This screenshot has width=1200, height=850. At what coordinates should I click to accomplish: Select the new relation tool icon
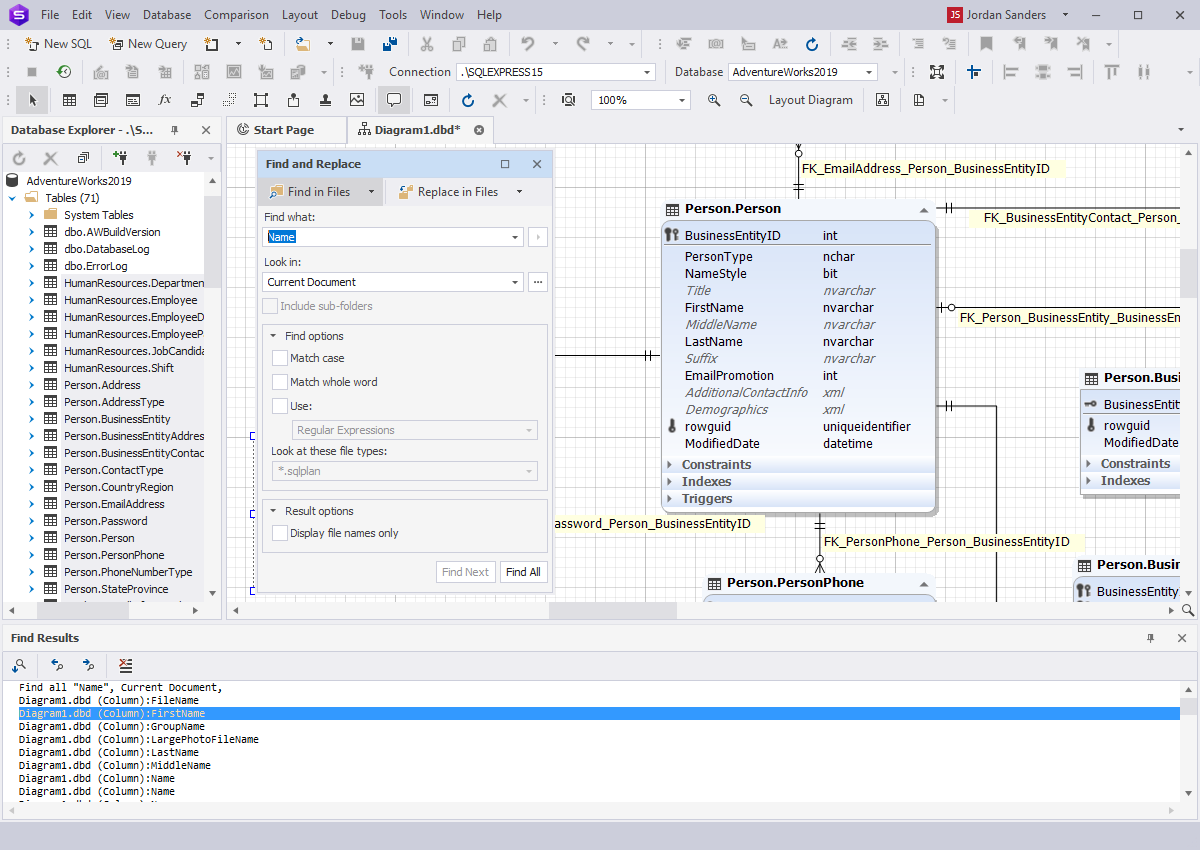[197, 100]
